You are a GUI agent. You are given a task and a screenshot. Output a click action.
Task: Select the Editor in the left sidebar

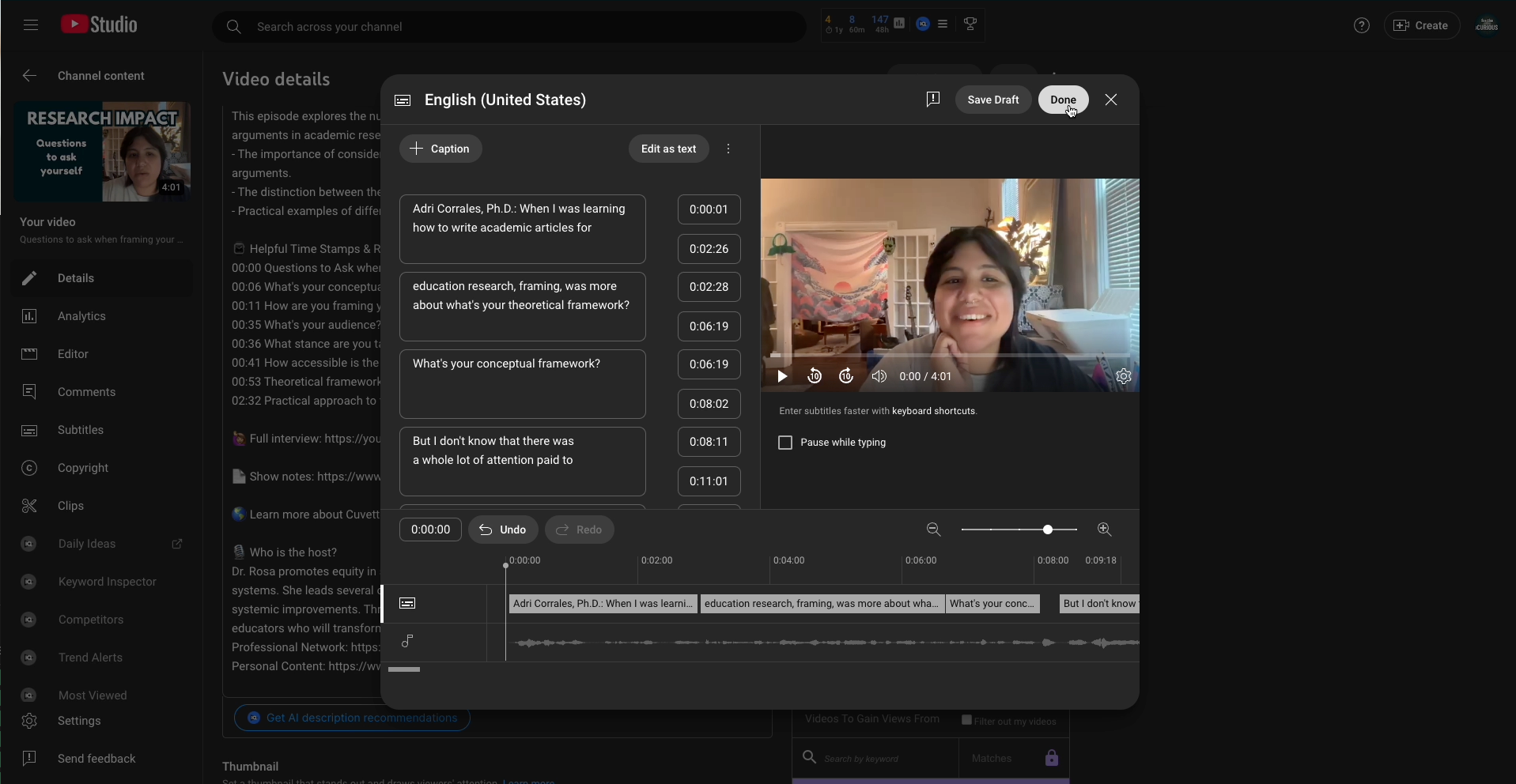(x=71, y=354)
